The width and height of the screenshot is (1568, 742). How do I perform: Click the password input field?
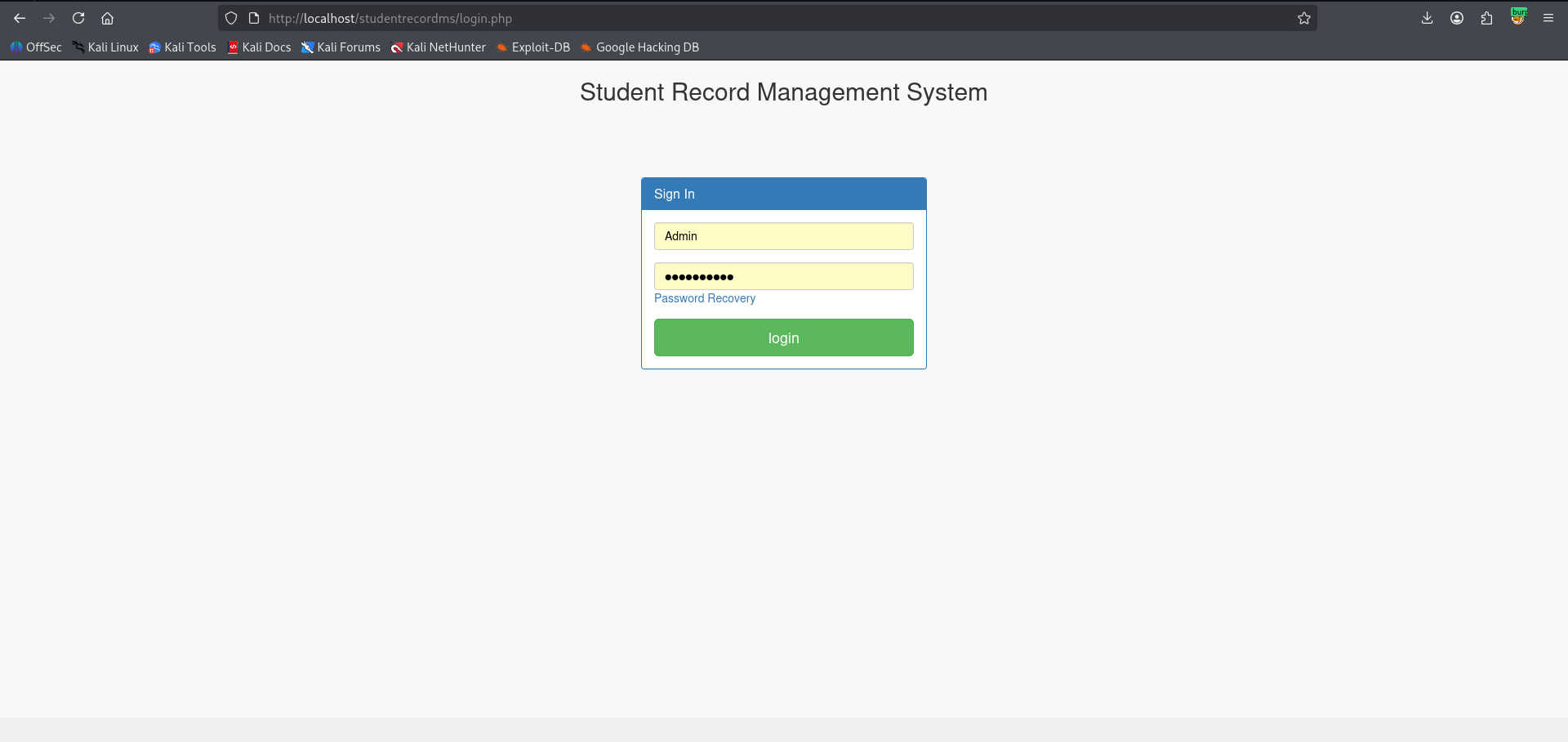click(x=784, y=276)
